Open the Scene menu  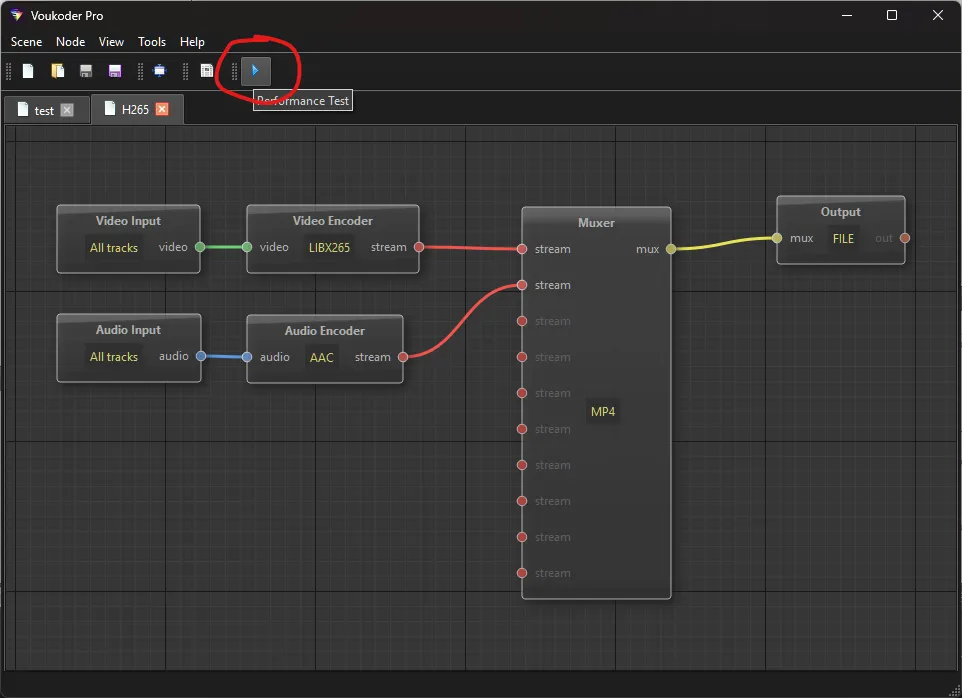(x=26, y=42)
